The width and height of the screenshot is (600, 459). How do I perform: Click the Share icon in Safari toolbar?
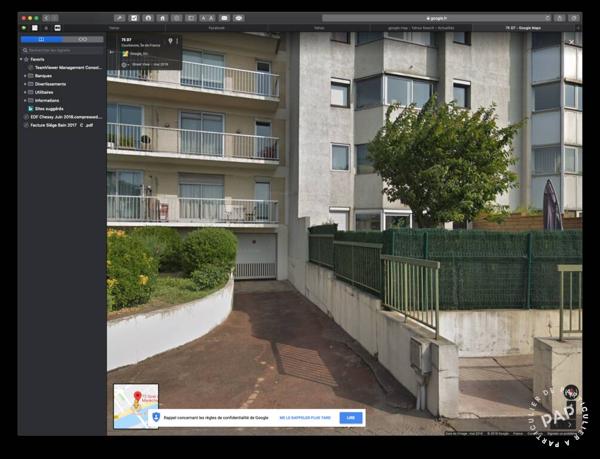(x=559, y=18)
